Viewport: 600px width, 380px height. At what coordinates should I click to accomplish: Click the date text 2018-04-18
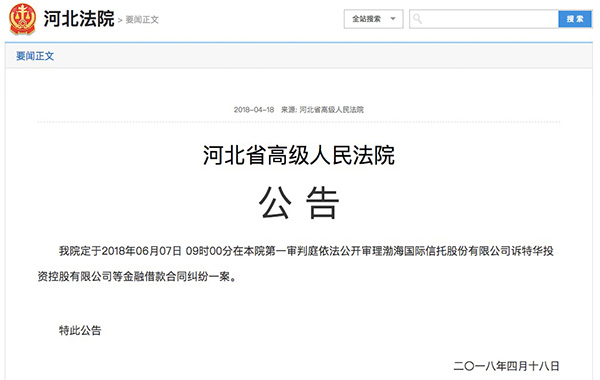point(254,110)
